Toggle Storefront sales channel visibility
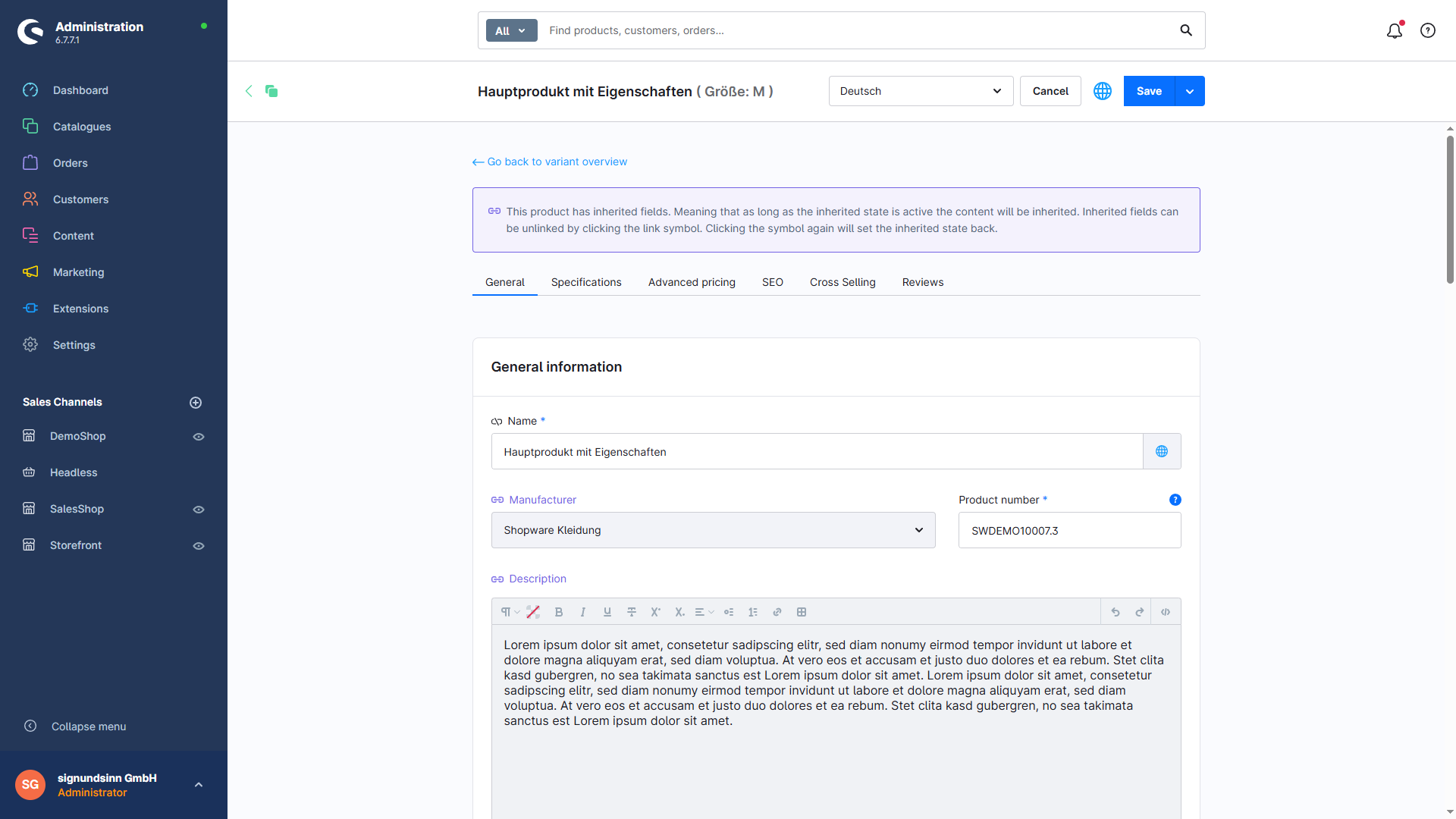This screenshot has height=819, width=1456. coord(198,545)
